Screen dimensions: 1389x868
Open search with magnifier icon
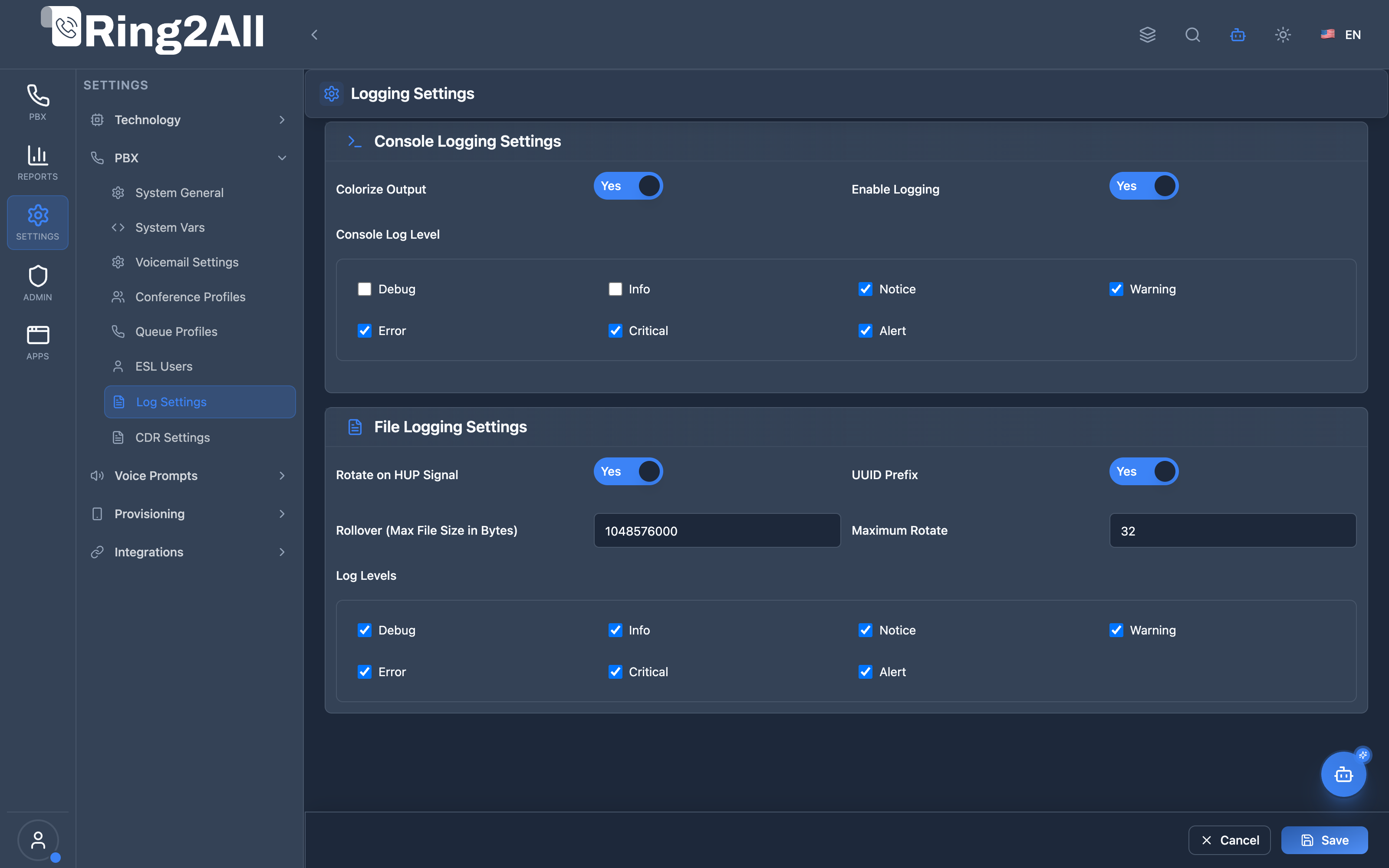click(x=1193, y=34)
